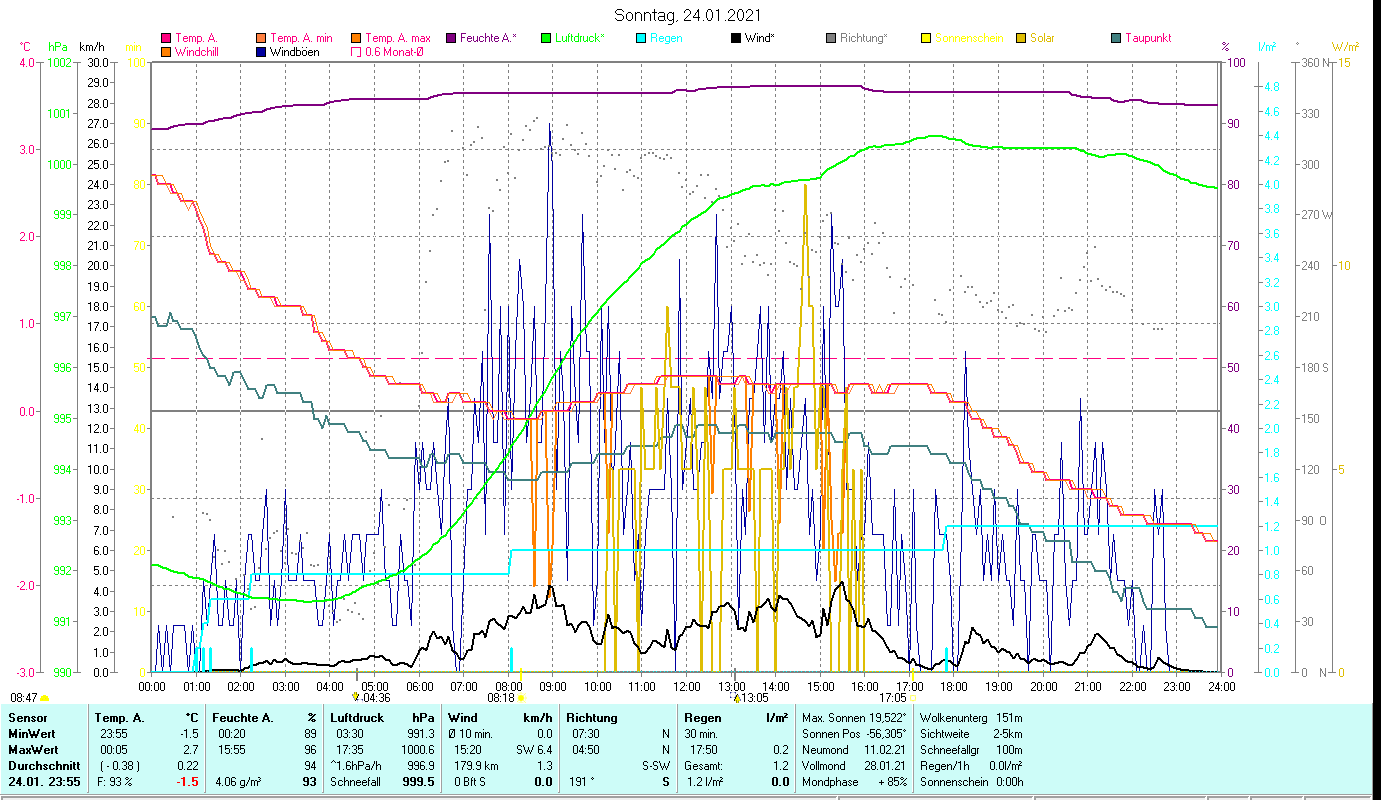The height and width of the screenshot is (800, 1381).
Task: Select the gold Solar legend entry
Action: click(x=1035, y=38)
